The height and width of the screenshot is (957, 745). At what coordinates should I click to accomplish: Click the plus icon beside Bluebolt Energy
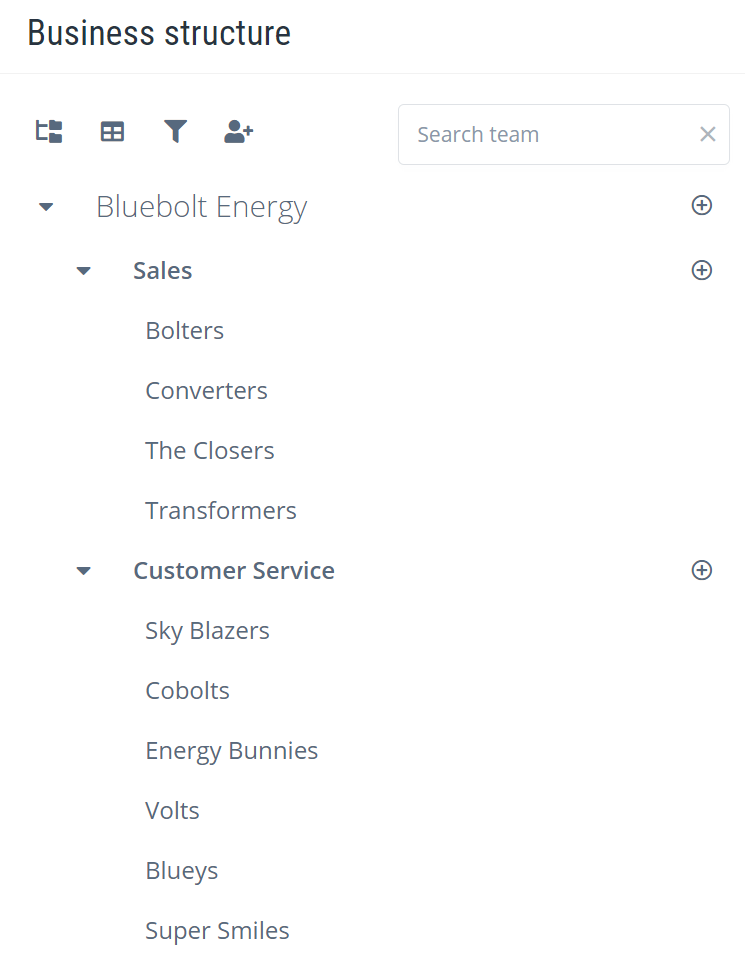click(x=702, y=205)
